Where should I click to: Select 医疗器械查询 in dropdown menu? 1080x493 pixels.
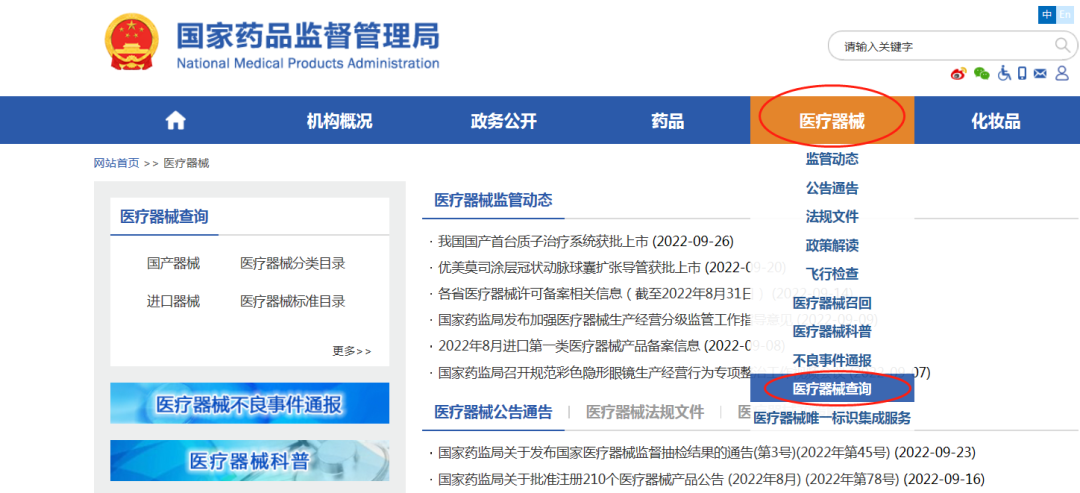point(832,389)
